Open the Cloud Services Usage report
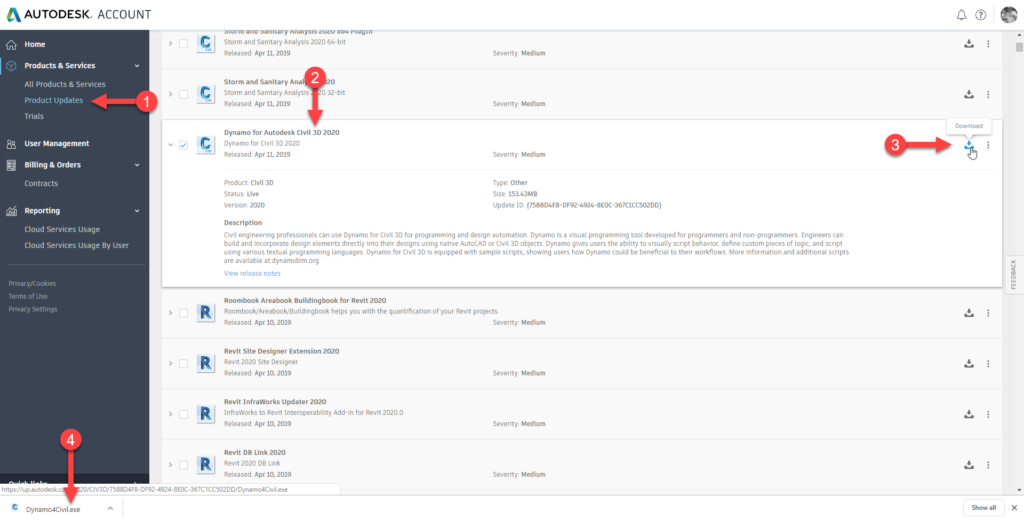This screenshot has height=521, width=1024. pyautogui.click(x=62, y=229)
